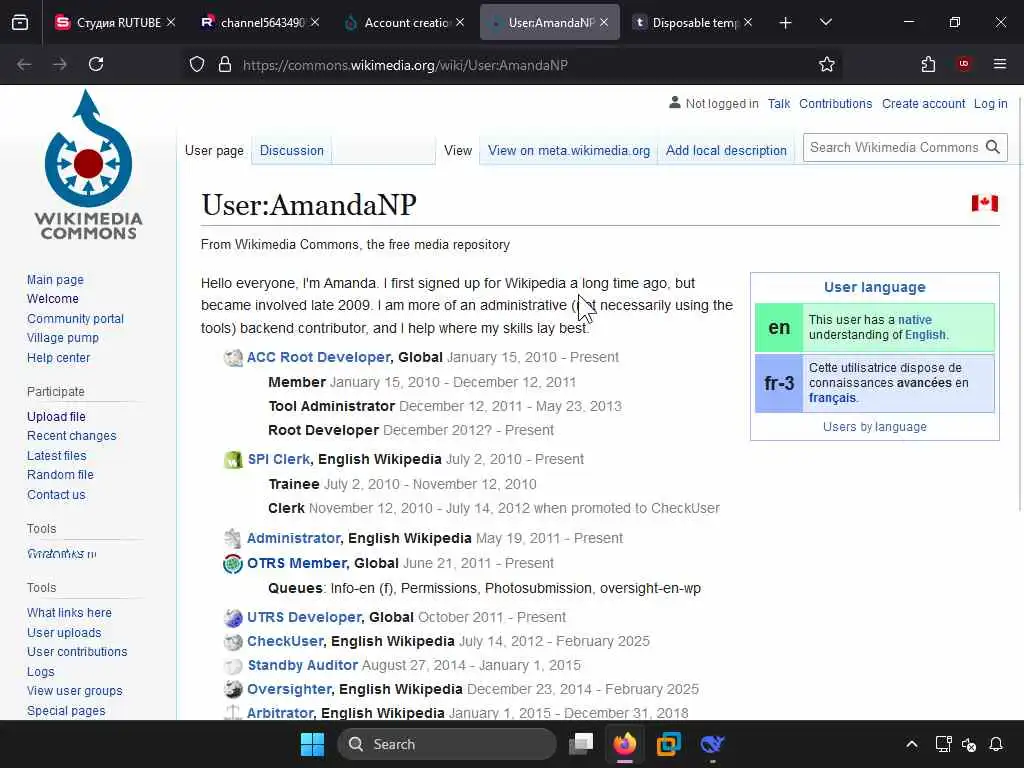Select the User page tab
This screenshot has height=768, width=1024.
pyautogui.click(x=214, y=151)
